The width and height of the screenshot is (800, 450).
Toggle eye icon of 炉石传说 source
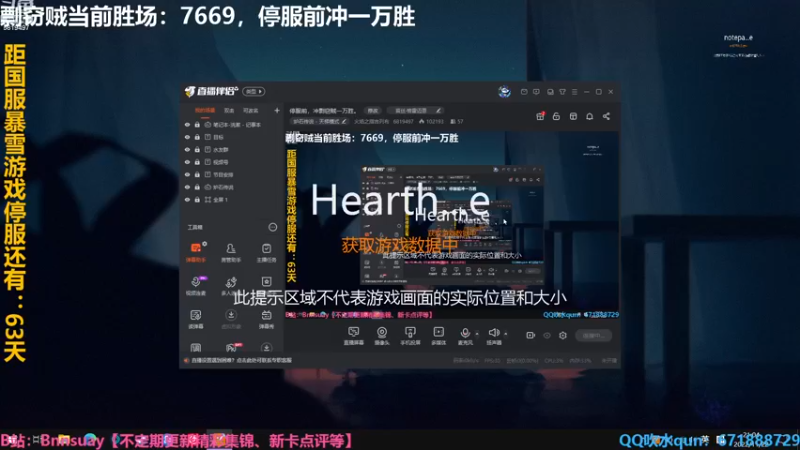pos(187,187)
